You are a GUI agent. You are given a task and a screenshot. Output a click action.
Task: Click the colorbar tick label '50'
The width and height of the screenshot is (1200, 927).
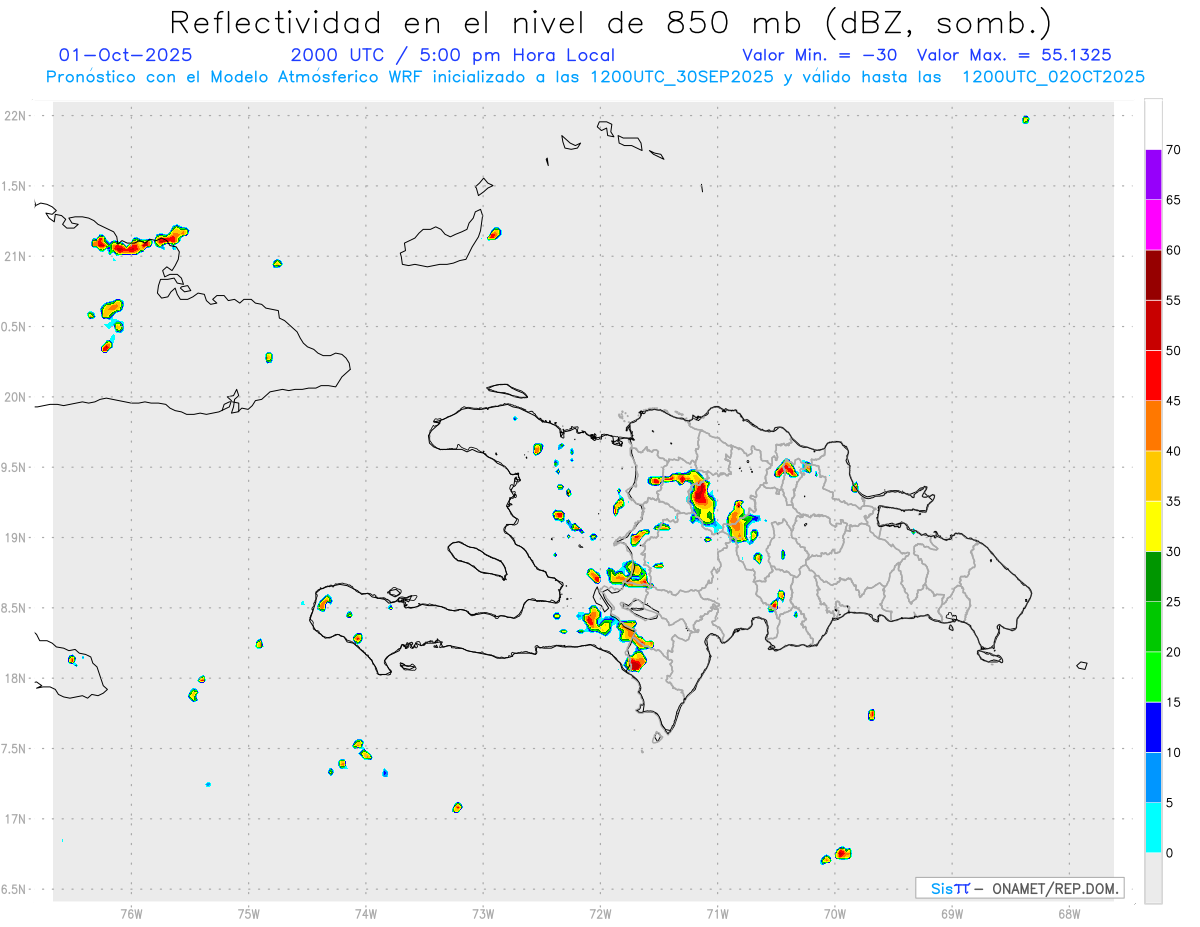[1174, 351]
